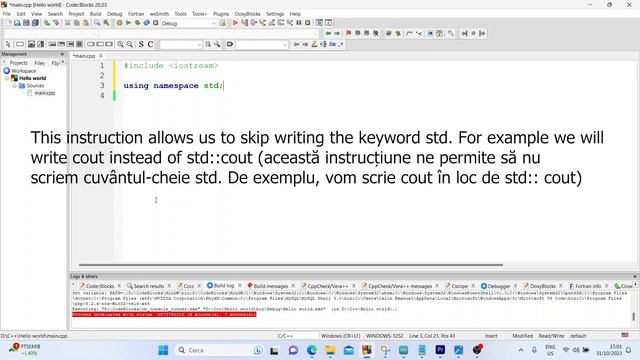The width and height of the screenshot is (640, 360).
Task: Click the WINDOWS-1252 encoding status entry
Action: pyautogui.click(x=384, y=336)
